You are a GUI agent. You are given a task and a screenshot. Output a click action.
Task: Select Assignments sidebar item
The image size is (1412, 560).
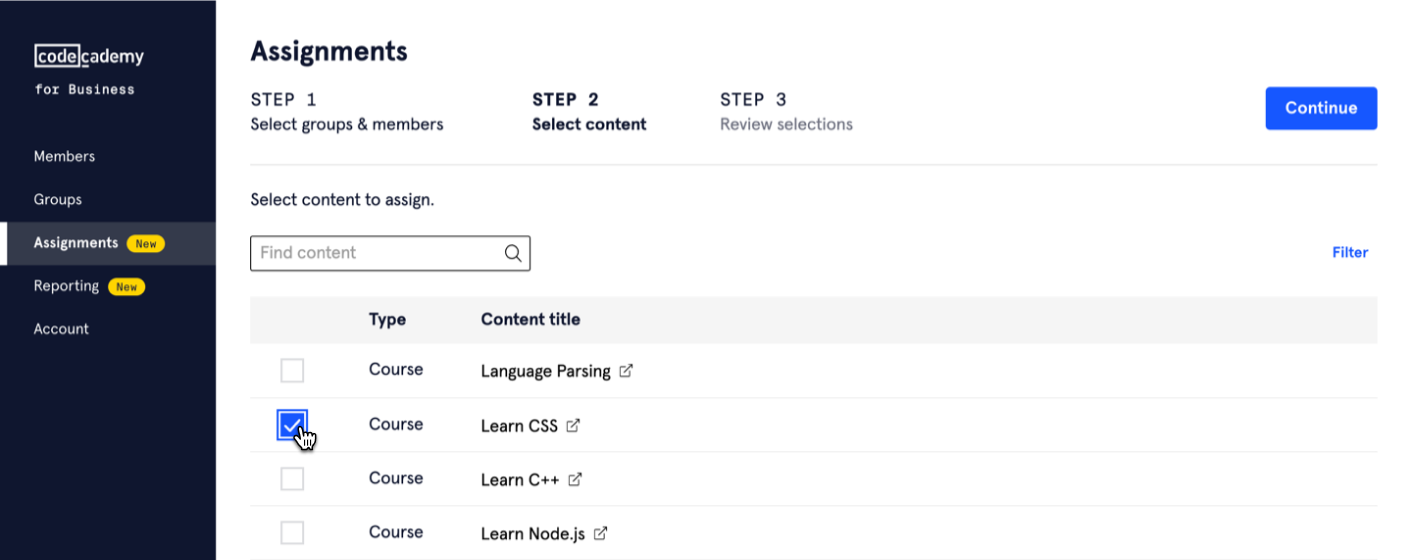click(x=76, y=243)
